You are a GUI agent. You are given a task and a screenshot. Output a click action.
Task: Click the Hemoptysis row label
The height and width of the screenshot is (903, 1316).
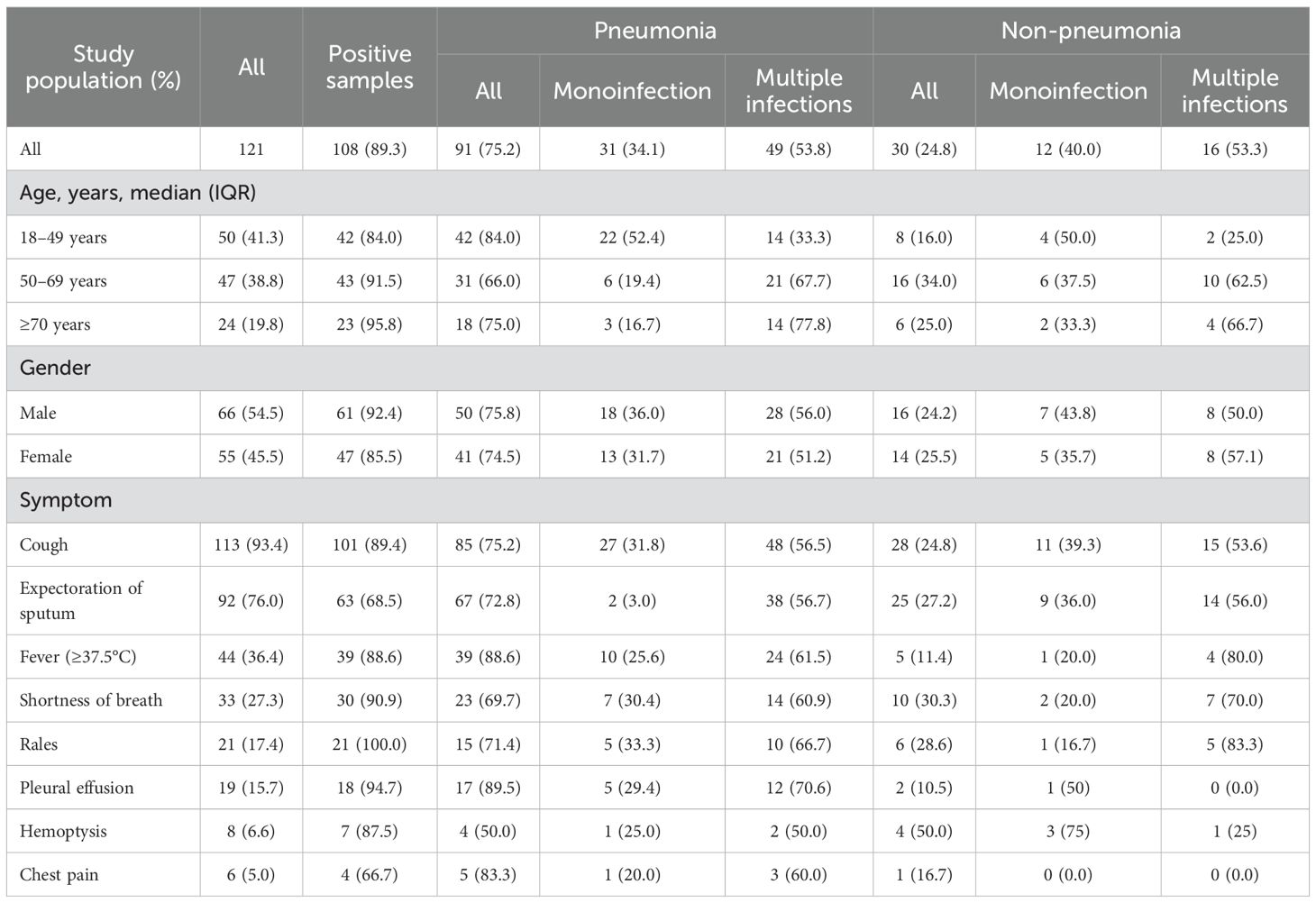tap(59, 831)
